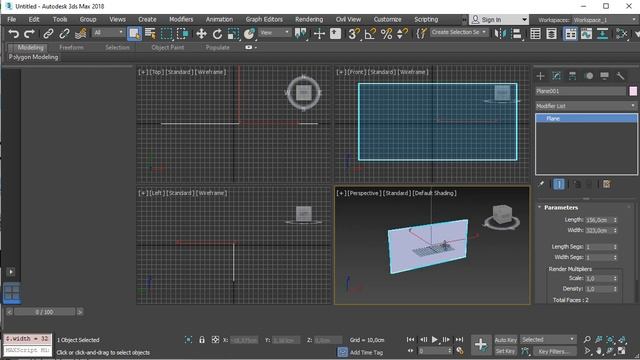Viewport: 640px width, 360px height.
Task: Click the Mirror tool icon
Action: click(500, 33)
